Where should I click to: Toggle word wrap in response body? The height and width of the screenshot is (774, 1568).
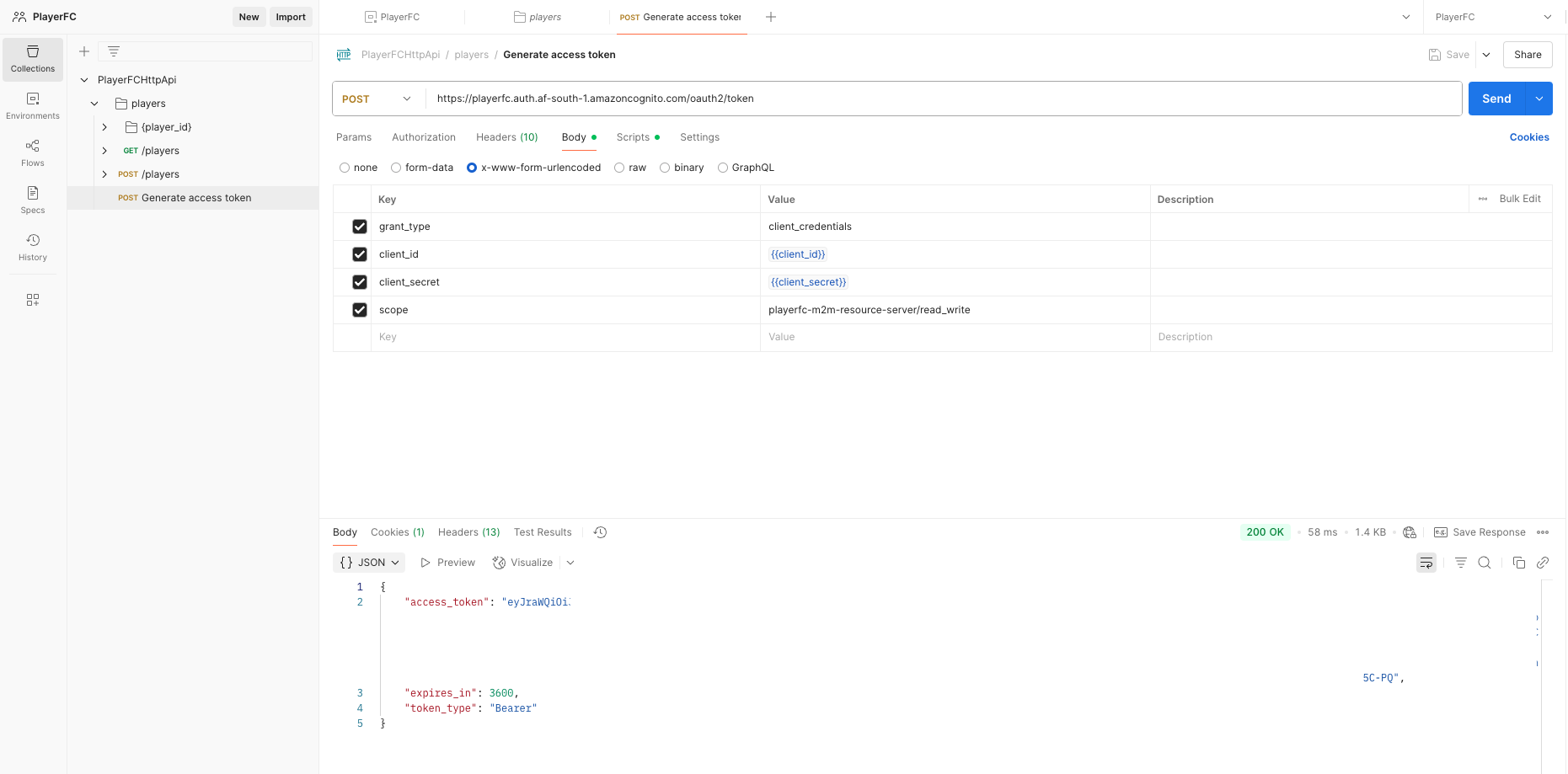click(x=1426, y=563)
